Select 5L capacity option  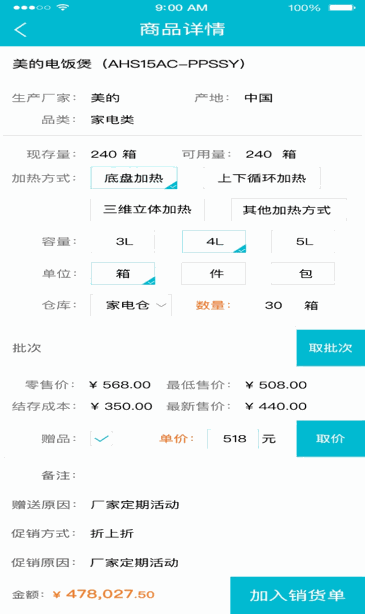pyautogui.click(x=303, y=242)
